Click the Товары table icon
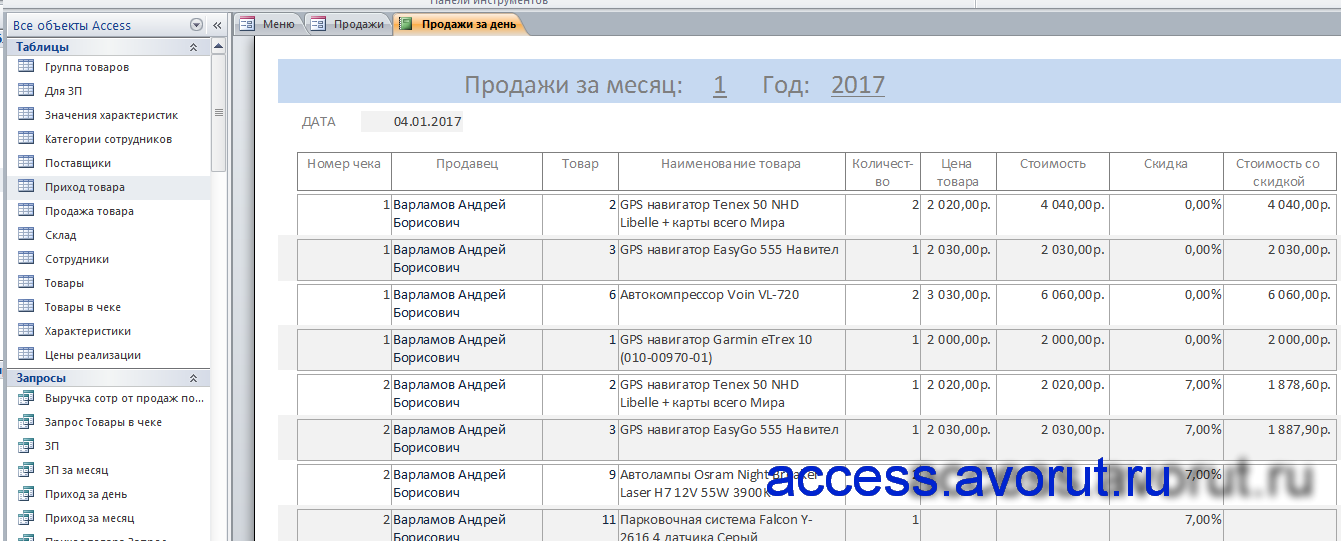Screen dimensions: 1341x541 (x=26, y=283)
